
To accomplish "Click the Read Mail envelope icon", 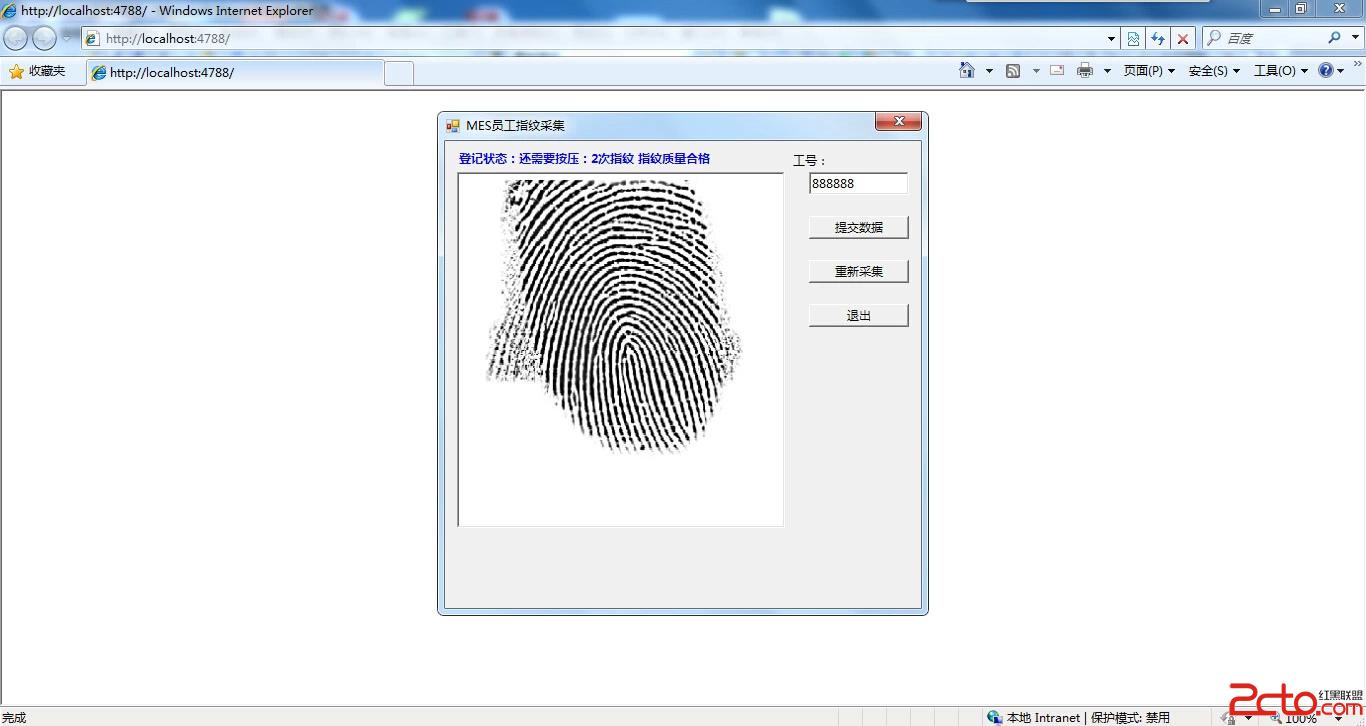I will pos(1057,70).
